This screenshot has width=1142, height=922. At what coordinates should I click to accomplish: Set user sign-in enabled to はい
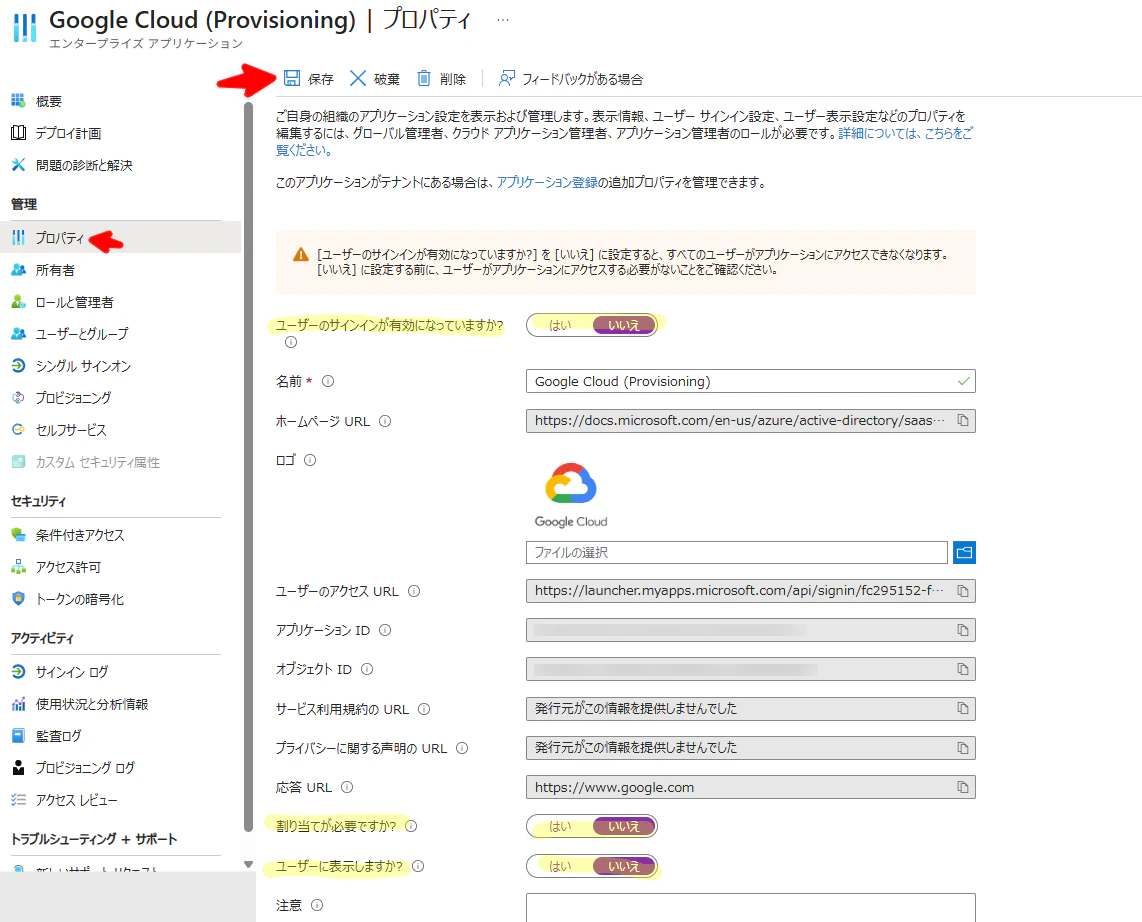560,325
